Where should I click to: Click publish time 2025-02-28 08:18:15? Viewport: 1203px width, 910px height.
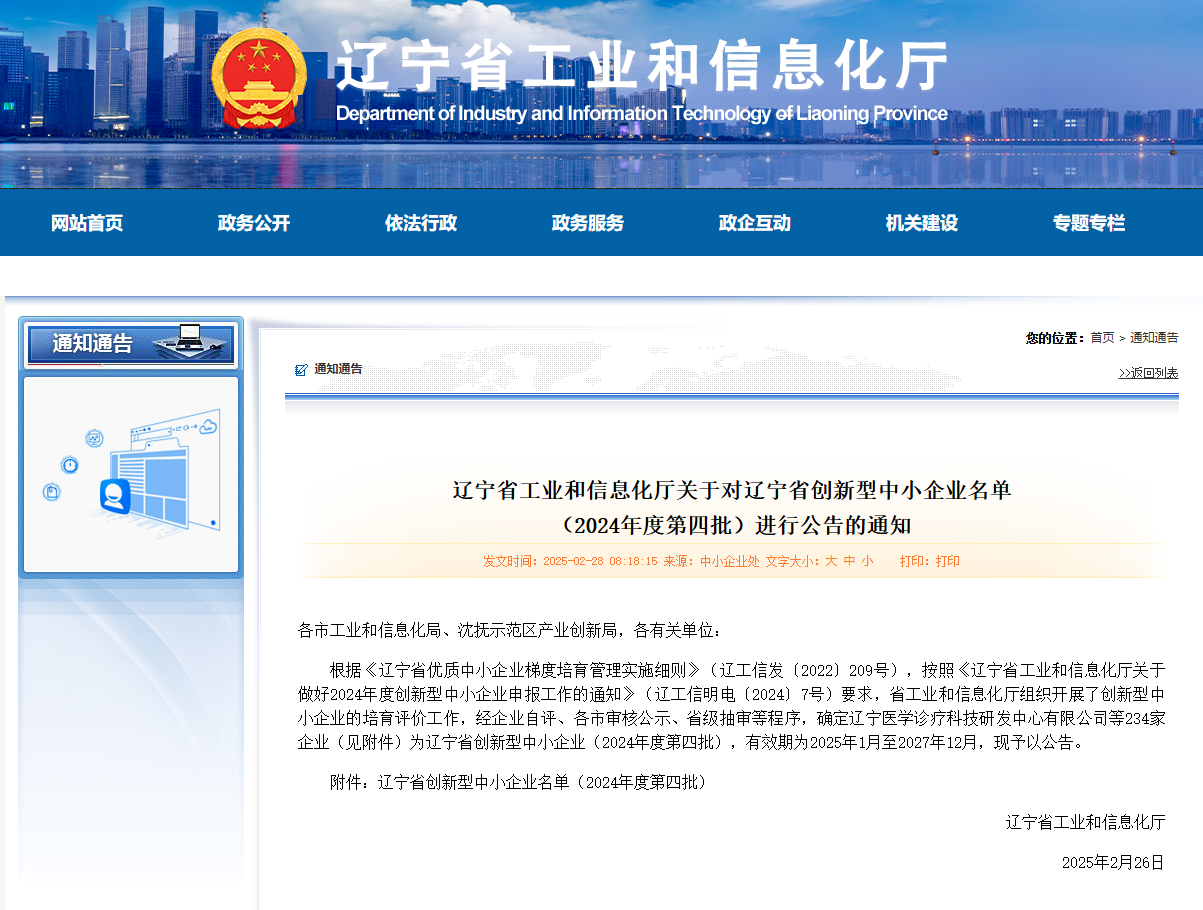pyautogui.click(x=600, y=561)
